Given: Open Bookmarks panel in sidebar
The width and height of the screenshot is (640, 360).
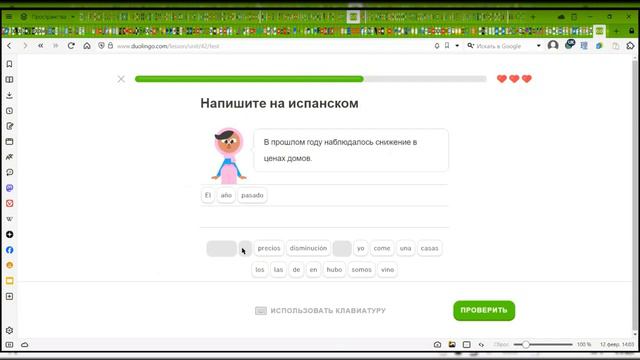Looking at the screenshot, I should coord(9,64).
